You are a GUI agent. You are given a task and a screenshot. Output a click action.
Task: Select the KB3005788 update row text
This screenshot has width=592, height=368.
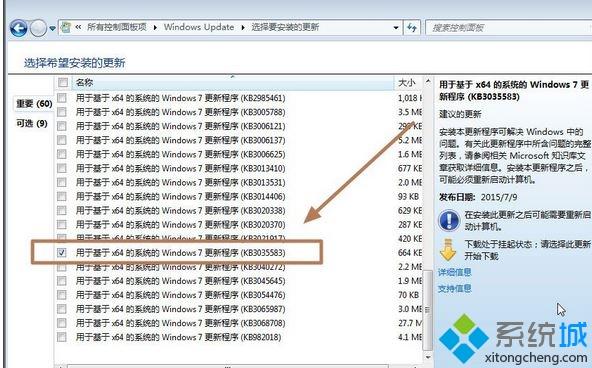pos(180,112)
